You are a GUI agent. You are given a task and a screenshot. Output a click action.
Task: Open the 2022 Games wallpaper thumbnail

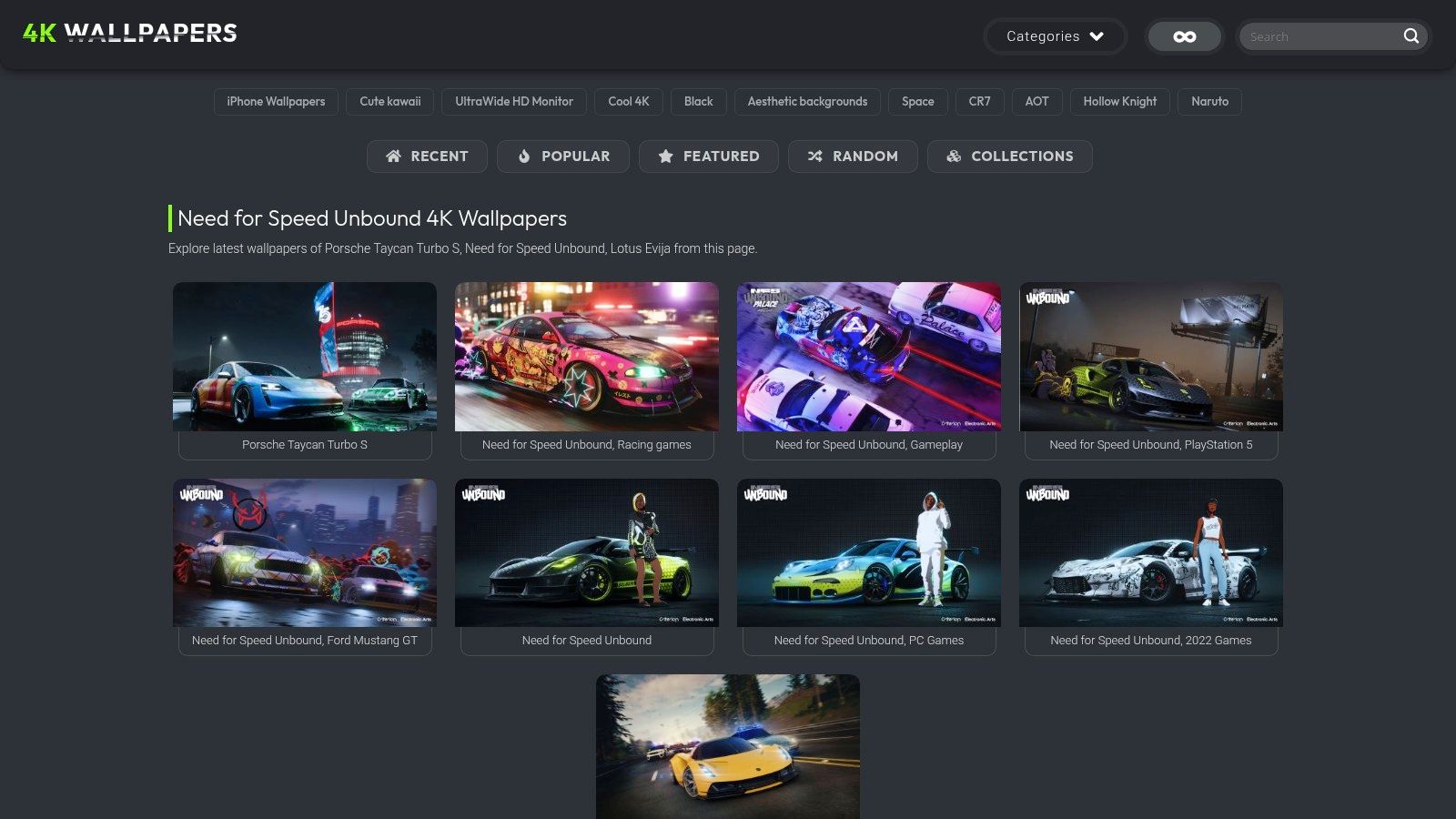[1151, 552]
